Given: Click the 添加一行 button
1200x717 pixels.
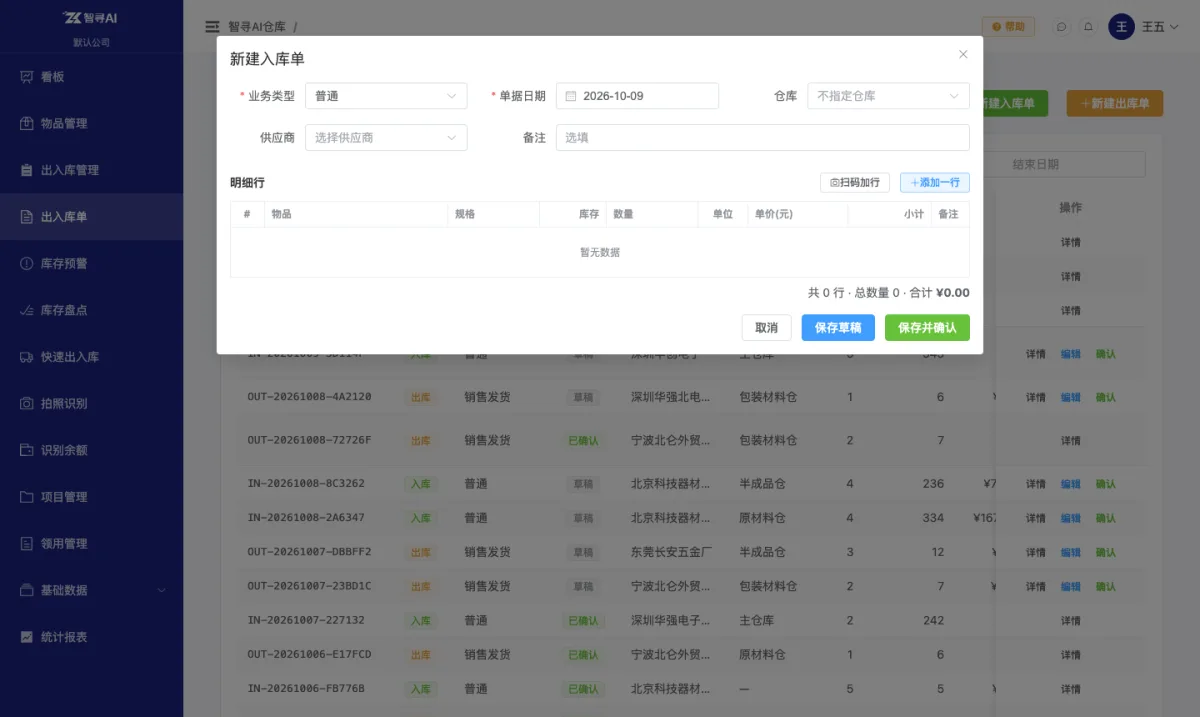Looking at the screenshot, I should click(x=934, y=183).
